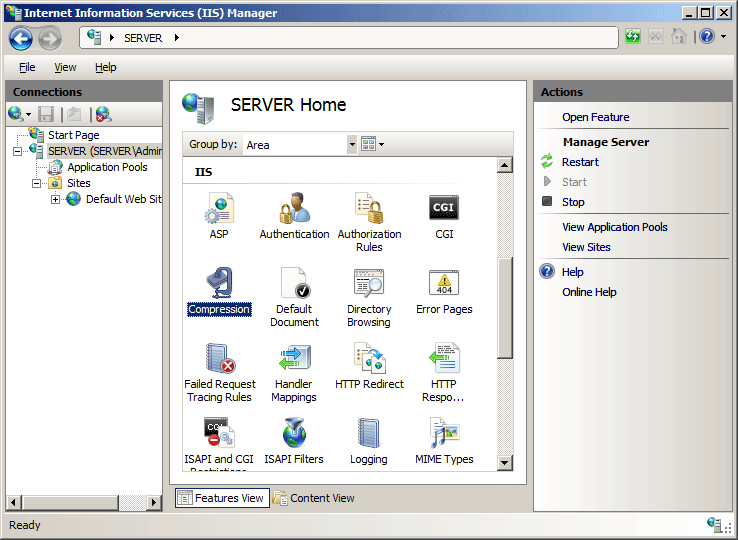Open Failed Request Tracing Rules icon
Viewport: 738px width, 540px height.
(x=219, y=360)
